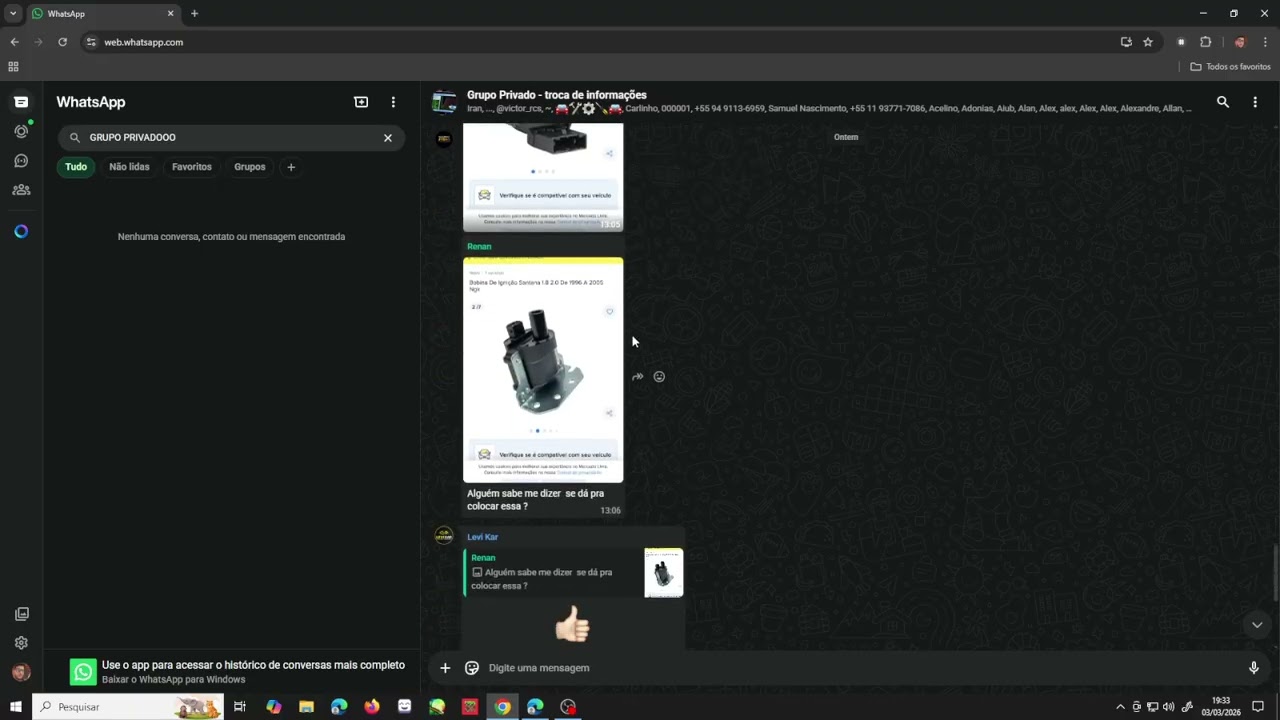
Task: Clear the search field text
Action: (x=388, y=138)
